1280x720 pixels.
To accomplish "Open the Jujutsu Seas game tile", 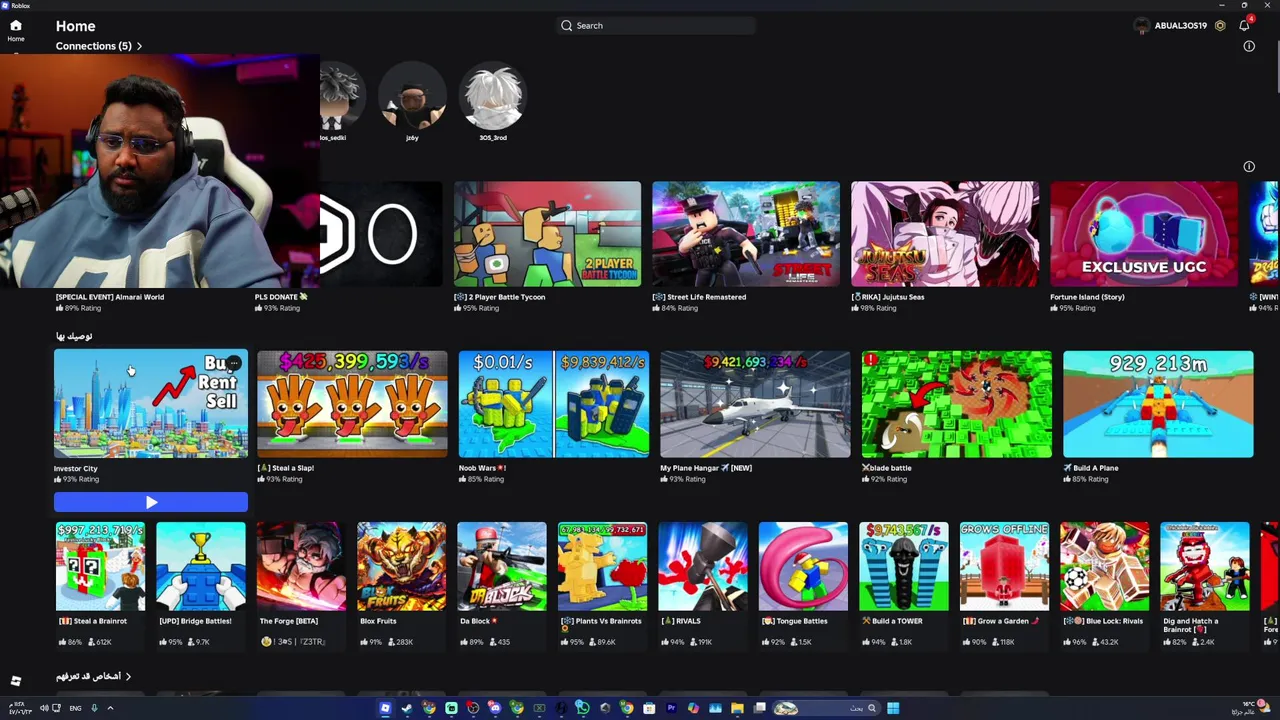I will click(x=945, y=234).
